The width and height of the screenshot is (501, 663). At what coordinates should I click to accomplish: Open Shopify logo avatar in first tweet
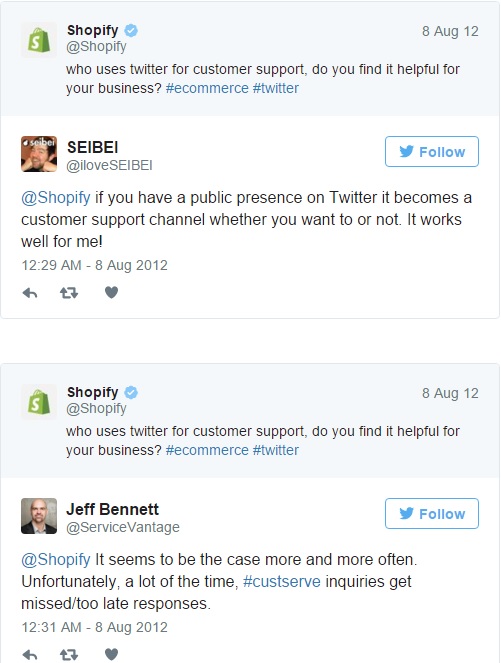click(x=39, y=40)
